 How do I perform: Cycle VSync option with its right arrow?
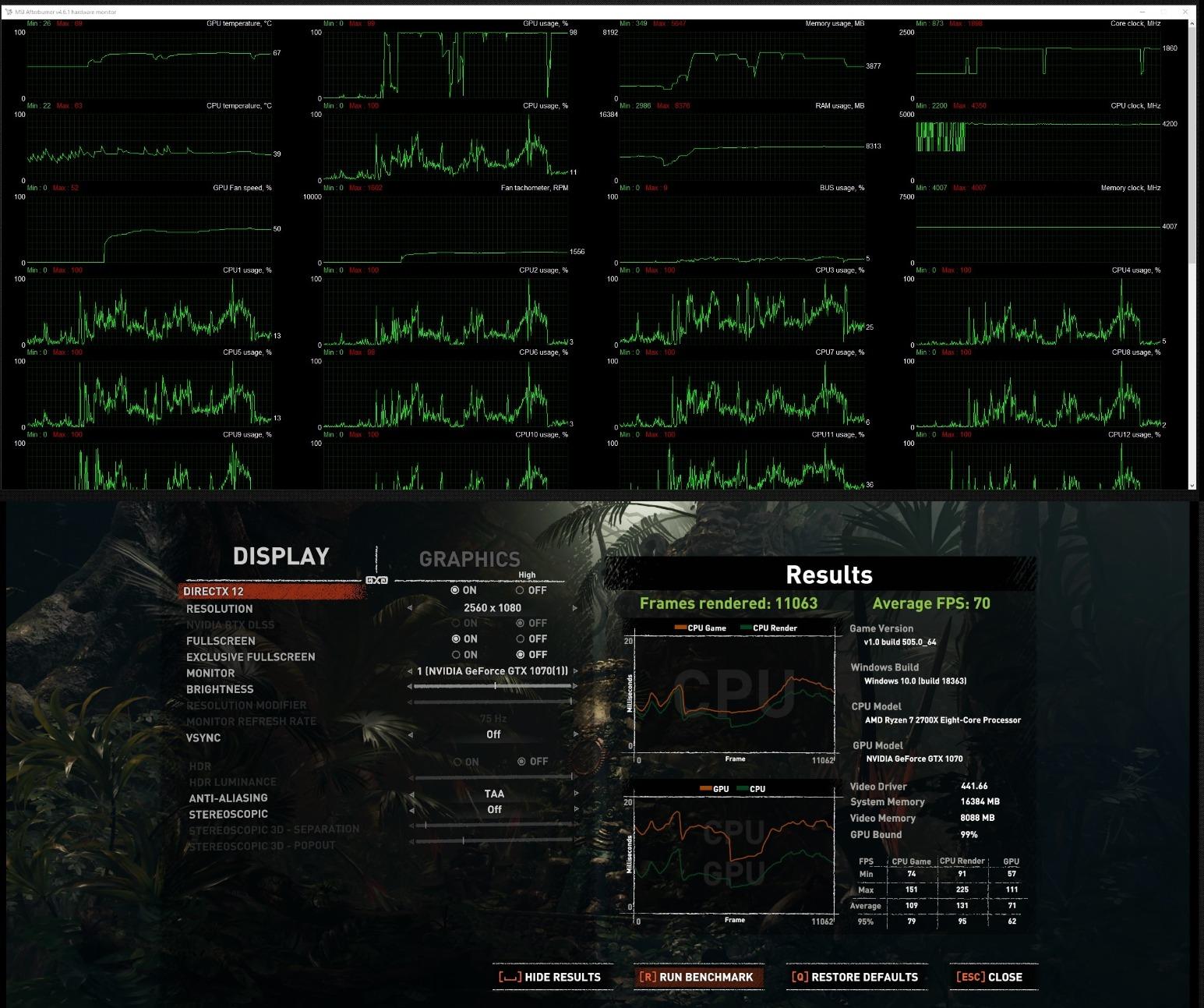[576, 734]
